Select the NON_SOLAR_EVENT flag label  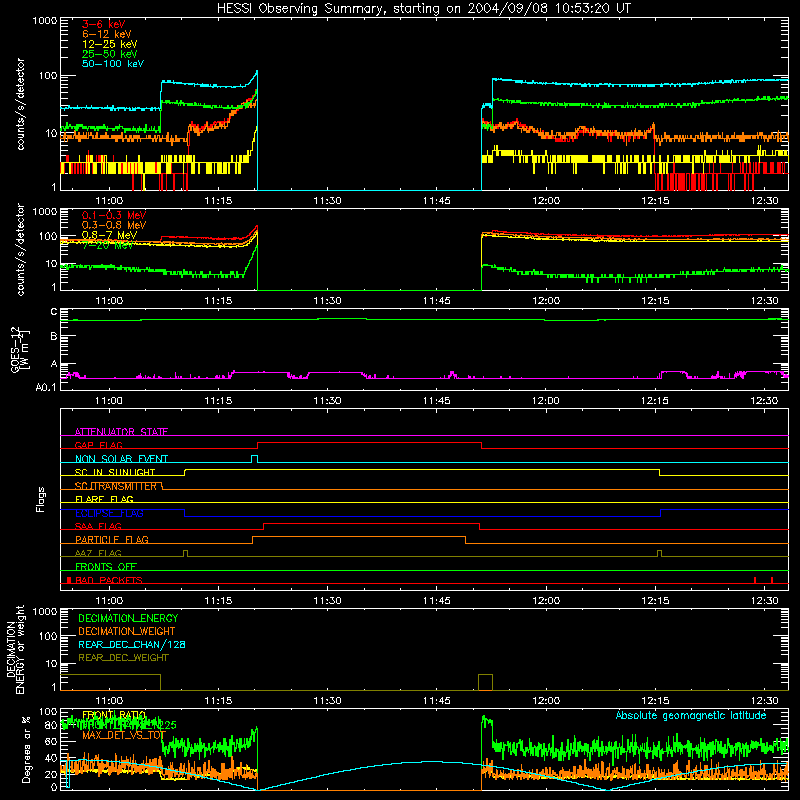121,459
